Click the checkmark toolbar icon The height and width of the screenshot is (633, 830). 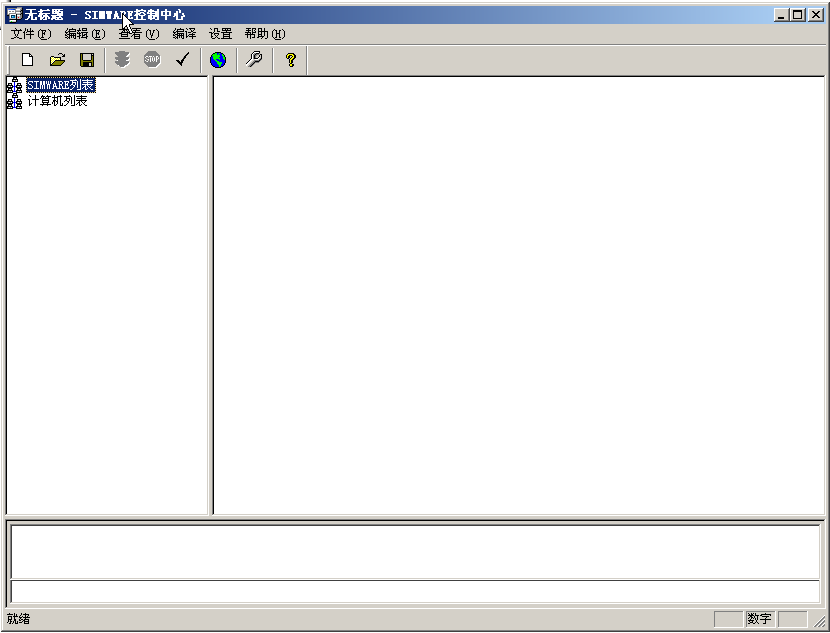click(x=182, y=60)
